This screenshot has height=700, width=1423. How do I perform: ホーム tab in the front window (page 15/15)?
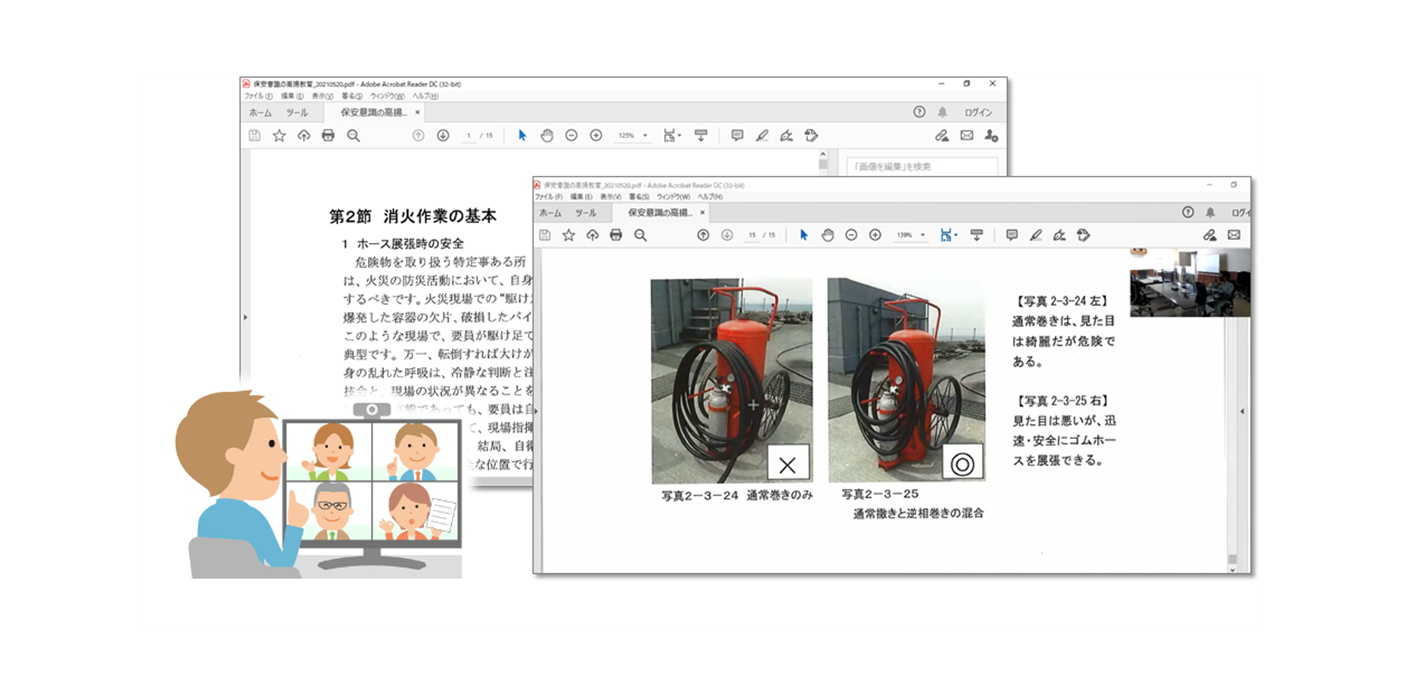click(550, 213)
